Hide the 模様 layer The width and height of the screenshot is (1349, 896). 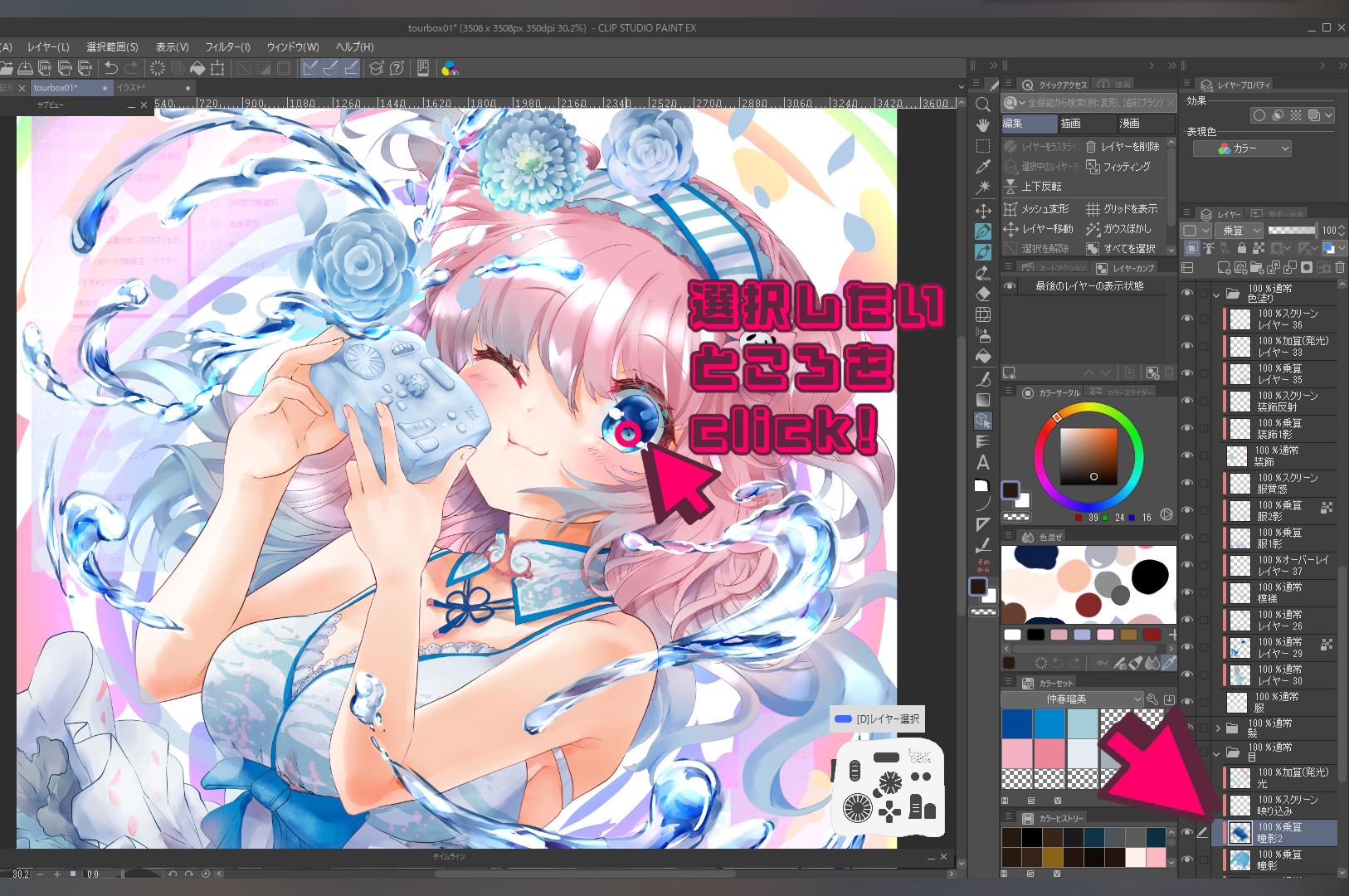(1187, 593)
